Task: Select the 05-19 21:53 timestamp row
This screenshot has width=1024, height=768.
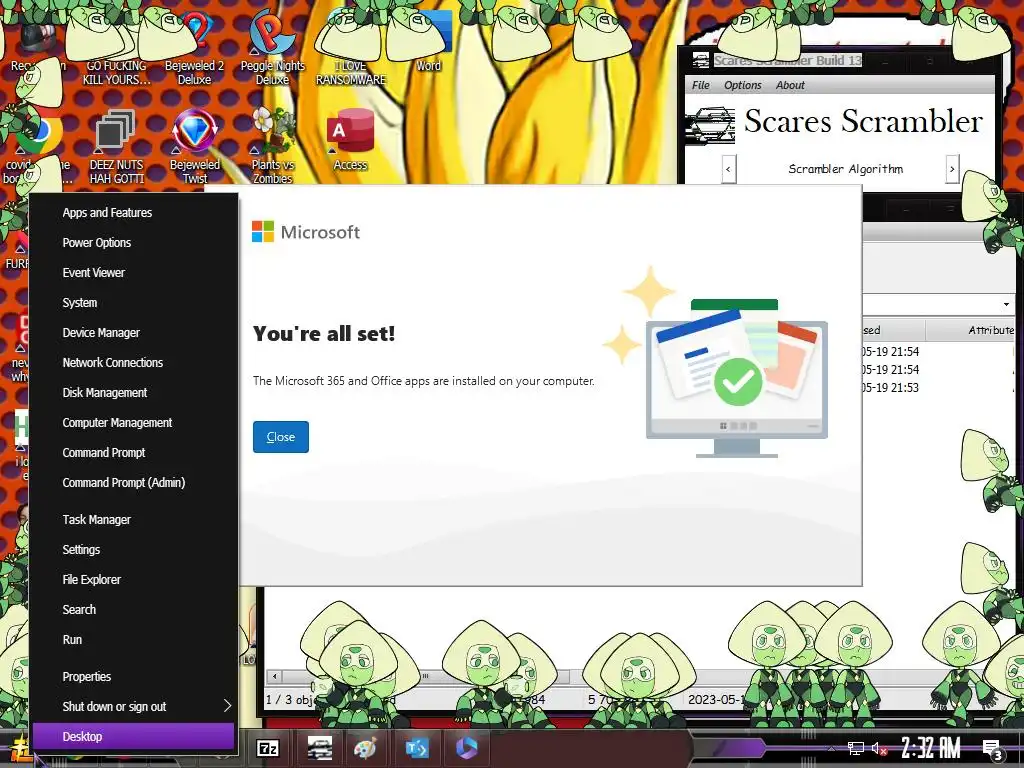Action: click(889, 388)
